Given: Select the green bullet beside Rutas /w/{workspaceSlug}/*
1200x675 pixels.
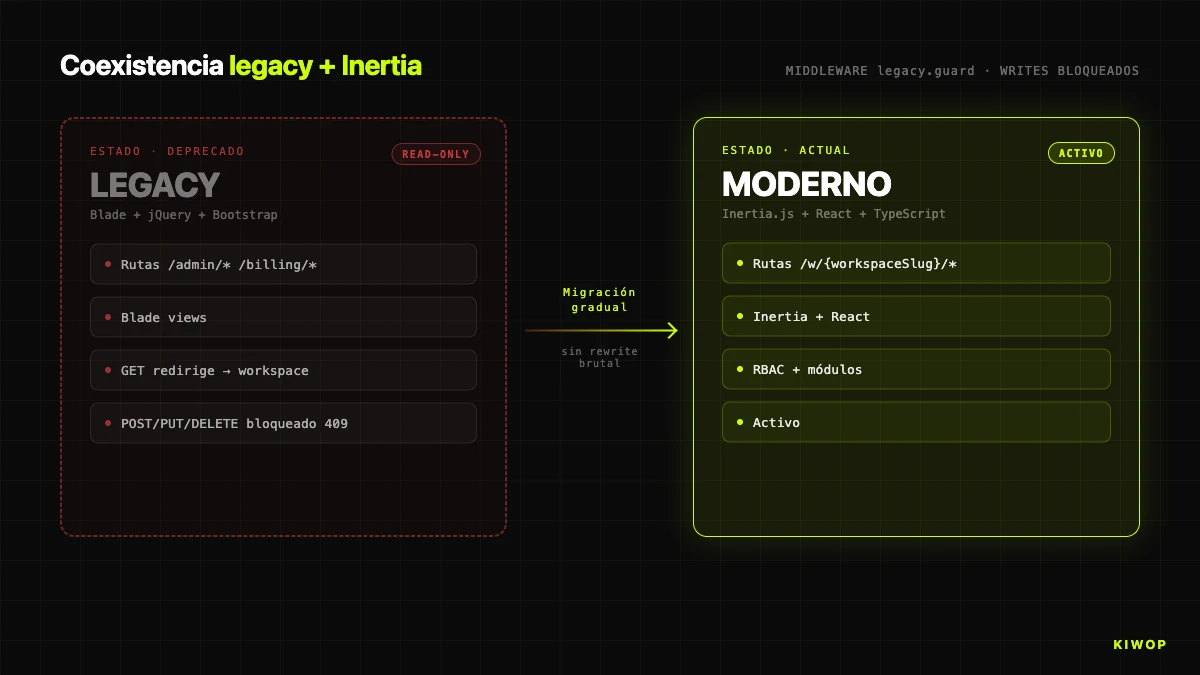Looking at the screenshot, I should (740, 263).
